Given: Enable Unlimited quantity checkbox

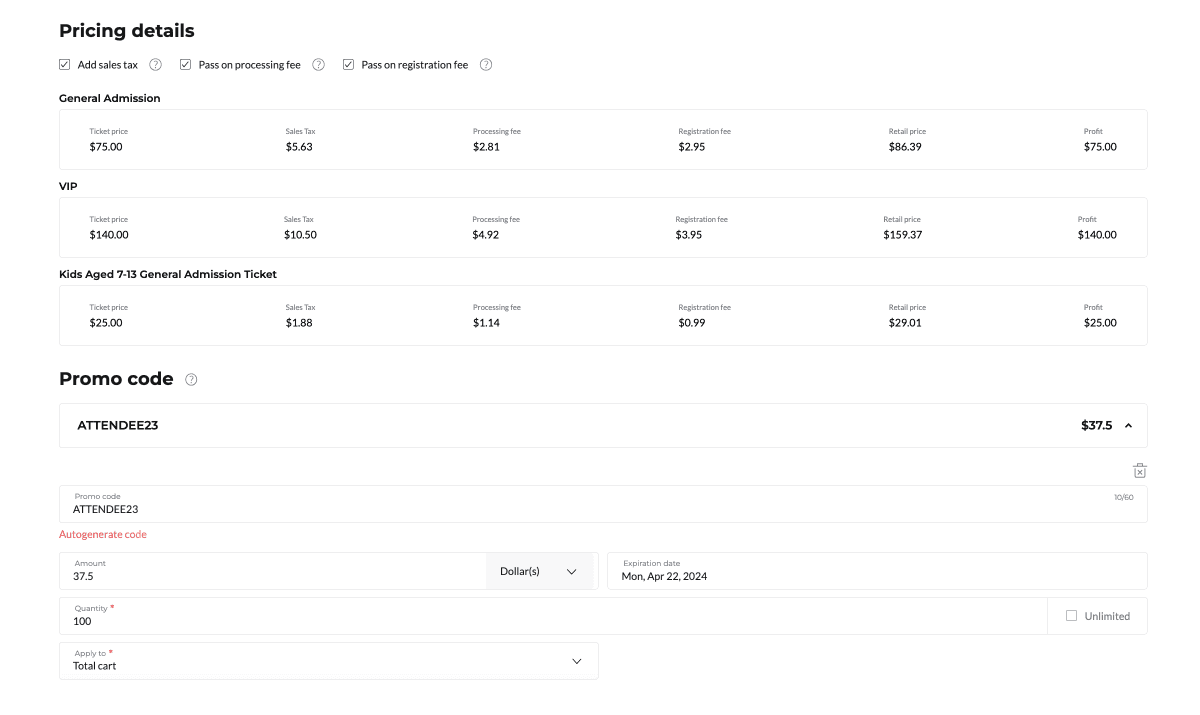Looking at the screenshot, I should point(1072,616).
